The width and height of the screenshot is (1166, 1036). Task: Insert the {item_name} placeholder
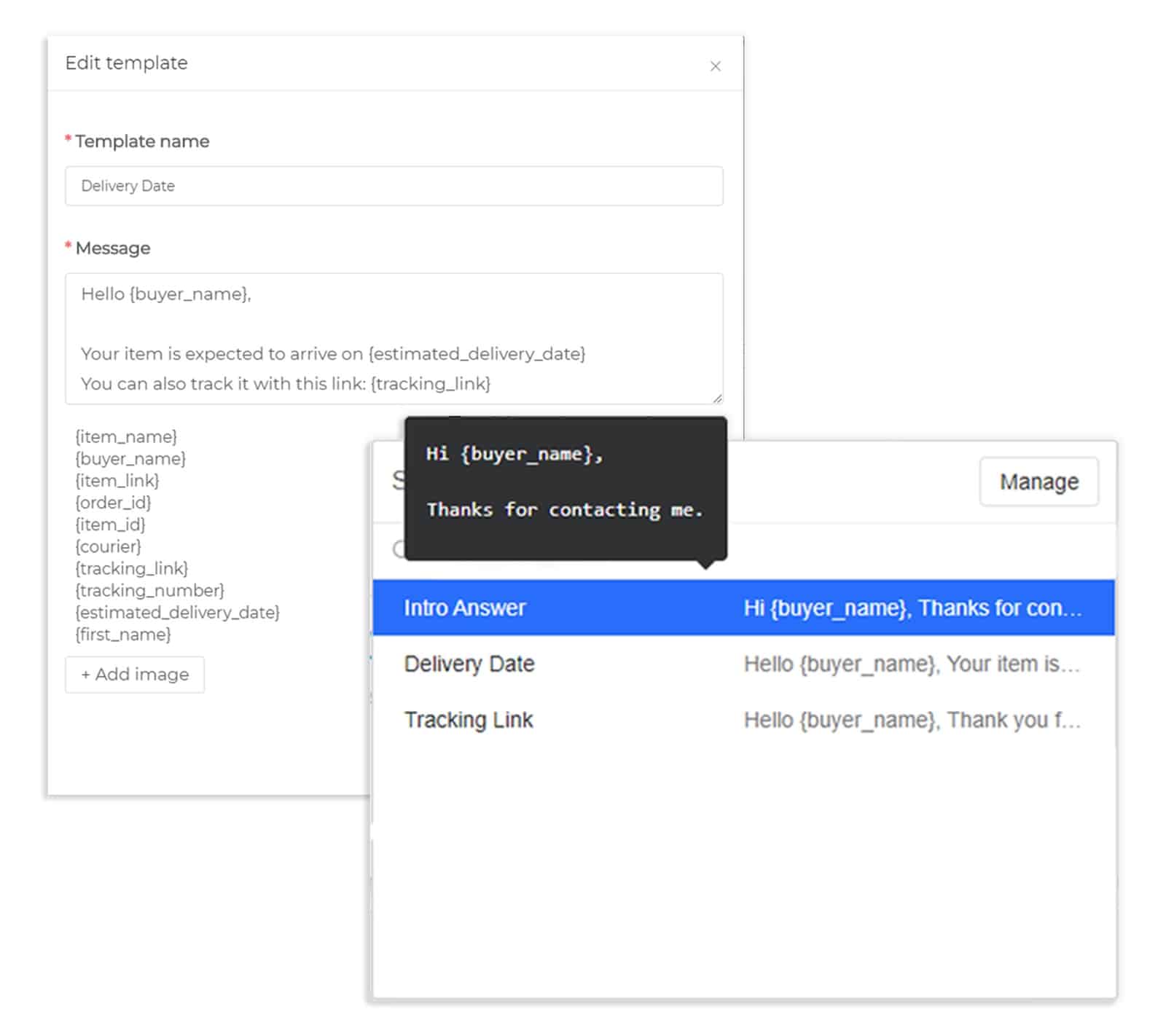coord(125,437)
